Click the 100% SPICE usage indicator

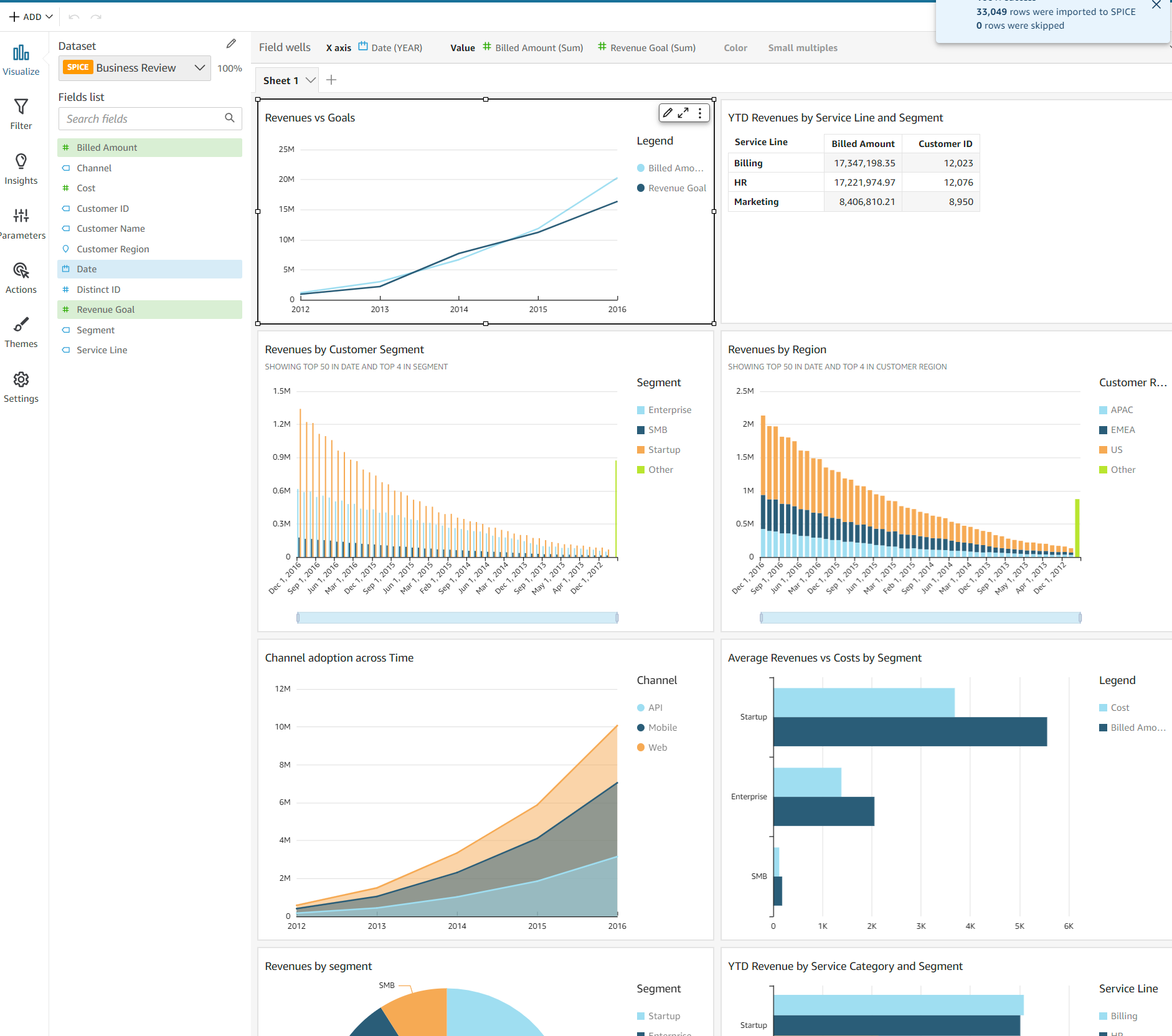click(x=230, y=69)
